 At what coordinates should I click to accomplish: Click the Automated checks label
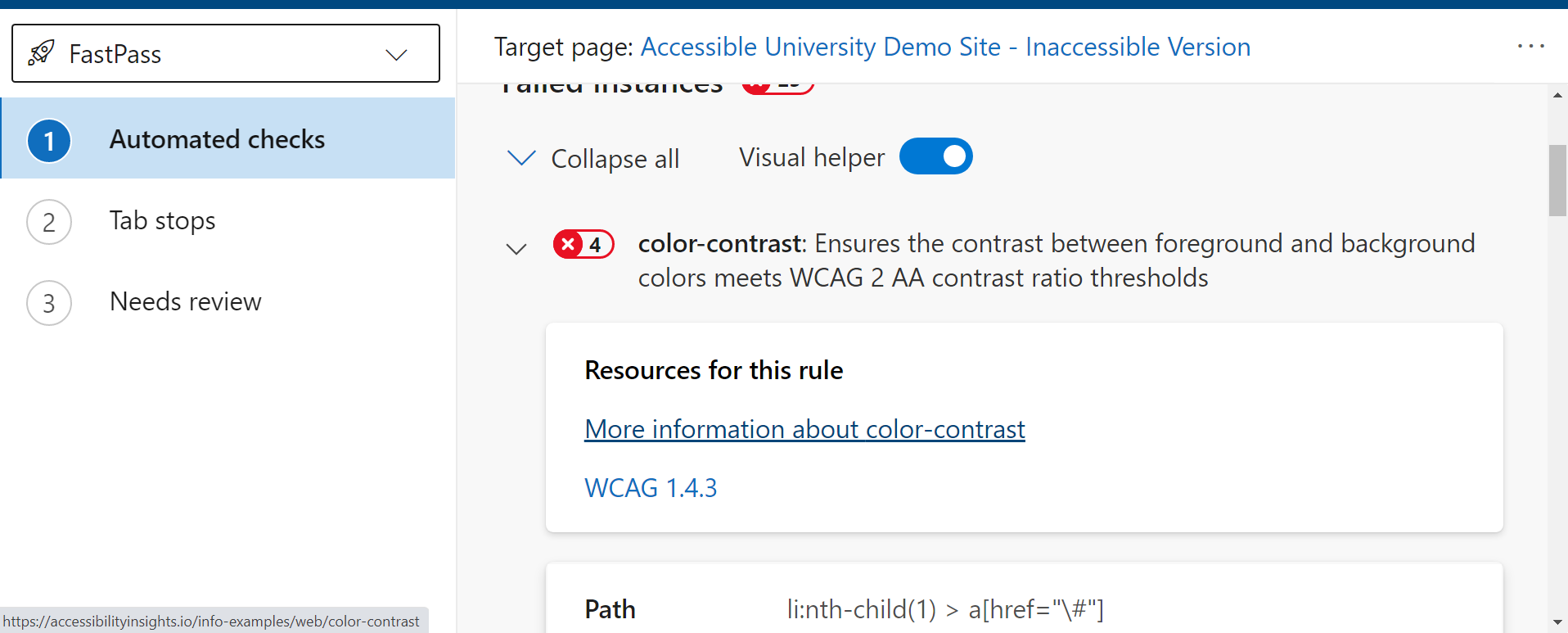tap(216, 139)
